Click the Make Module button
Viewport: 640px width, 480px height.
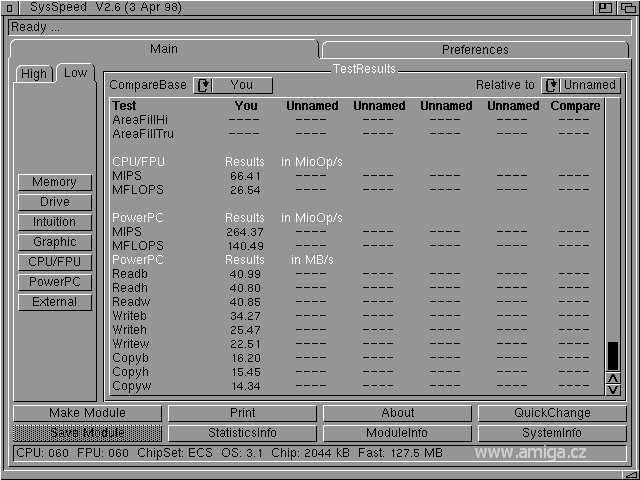tap(87, 413)
